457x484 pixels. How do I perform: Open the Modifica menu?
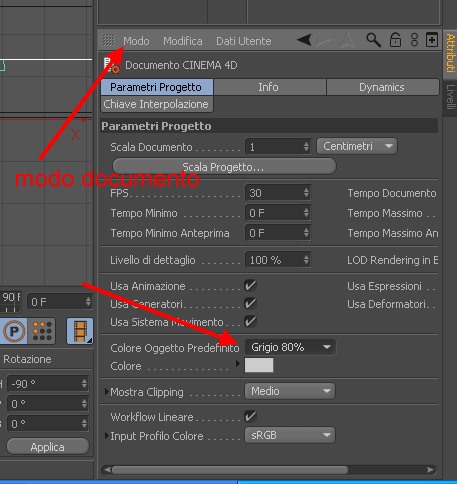tap(183, 41)
